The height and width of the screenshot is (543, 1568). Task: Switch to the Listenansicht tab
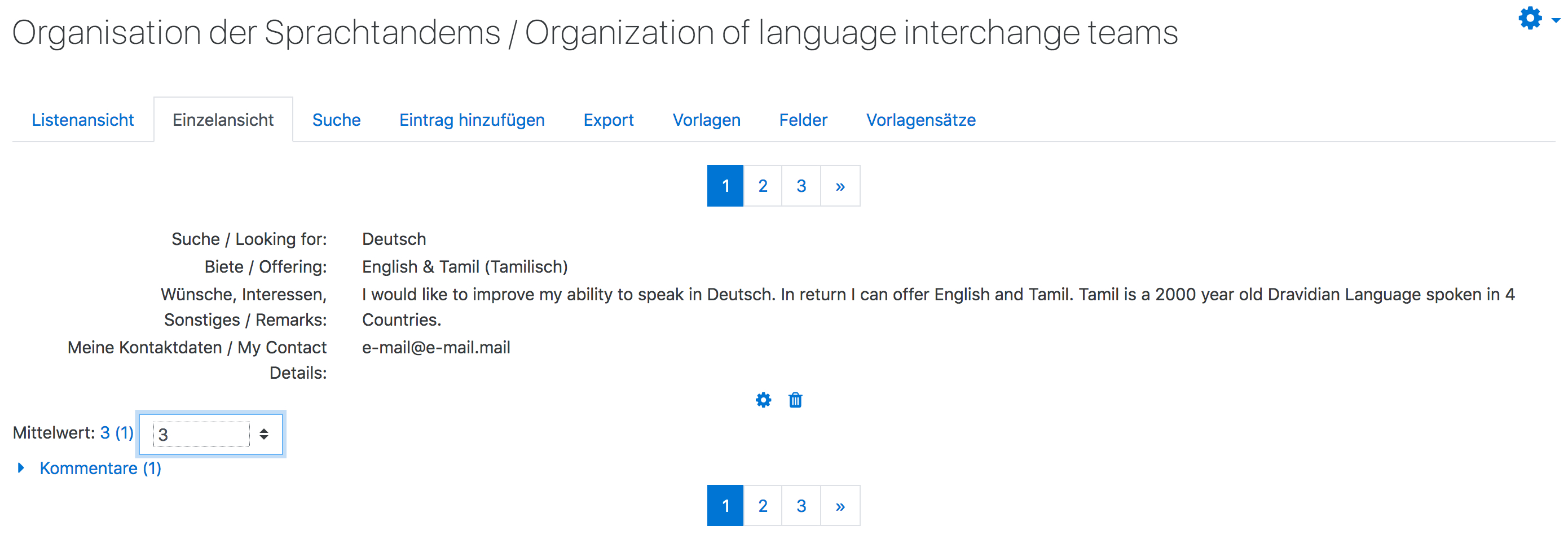(83, 120)
